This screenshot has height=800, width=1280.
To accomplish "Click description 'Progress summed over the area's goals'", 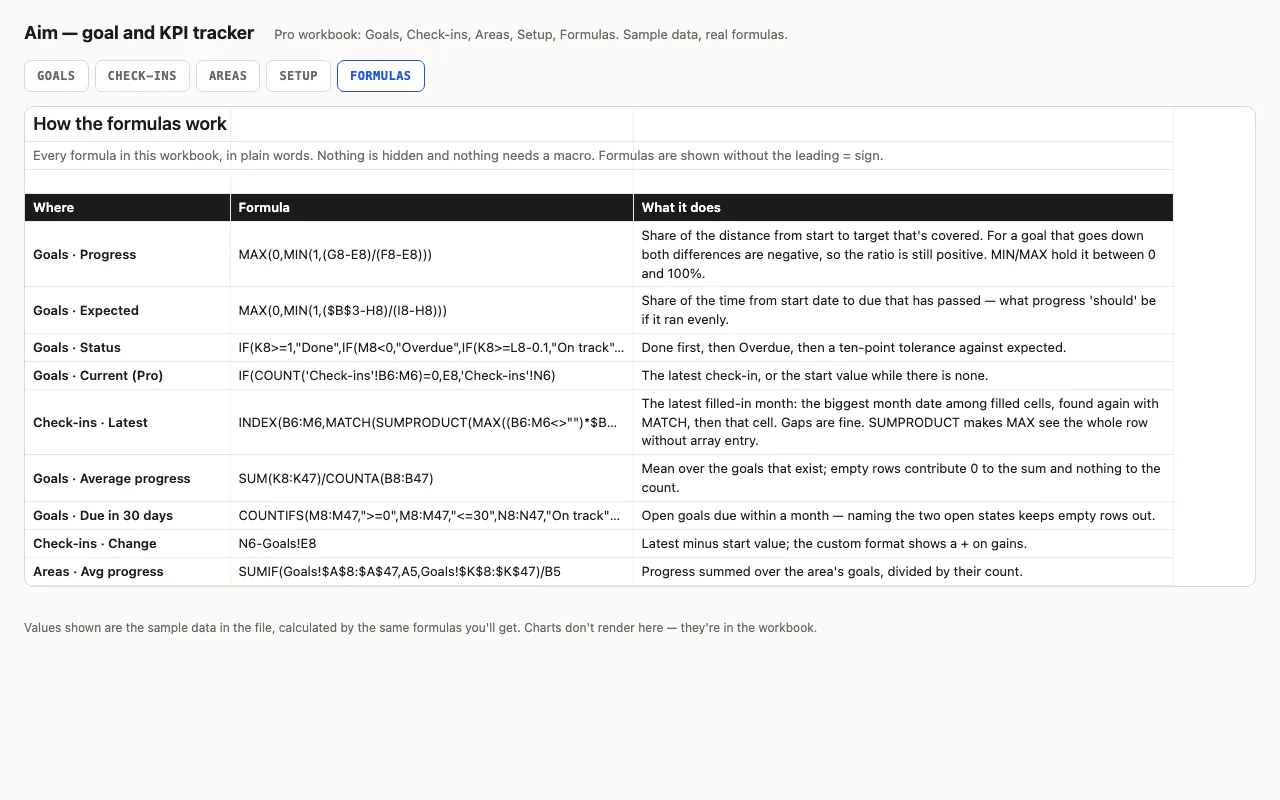I will pyautogui.click(x=903, y=572).
